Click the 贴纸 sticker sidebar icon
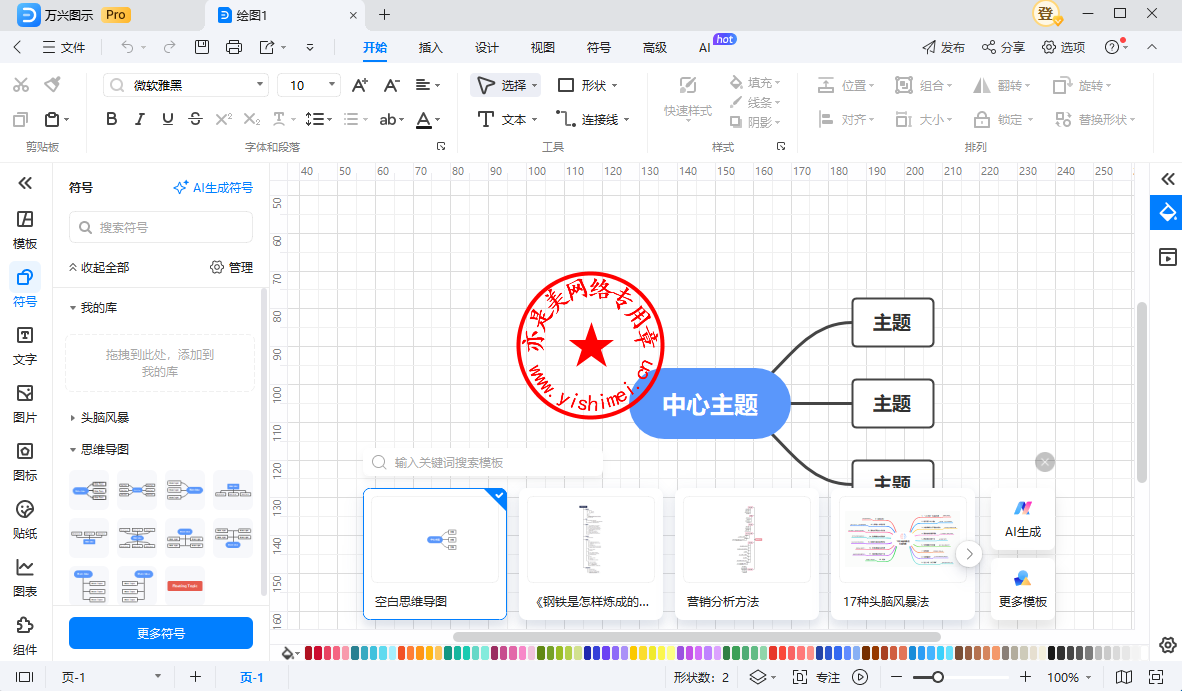 [25, 519]
